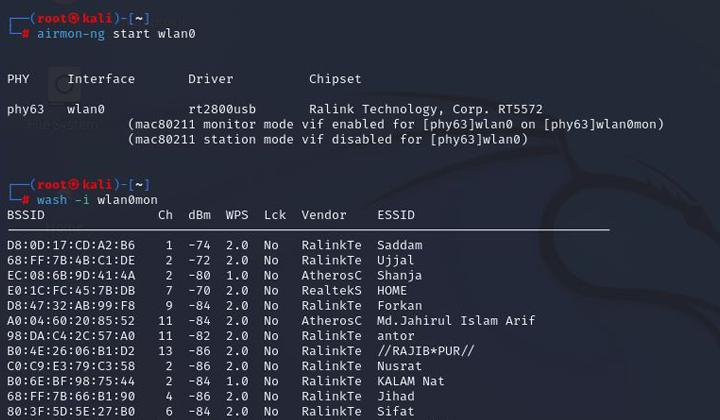Click the station mode vif disabled line

tap(327, 140)
